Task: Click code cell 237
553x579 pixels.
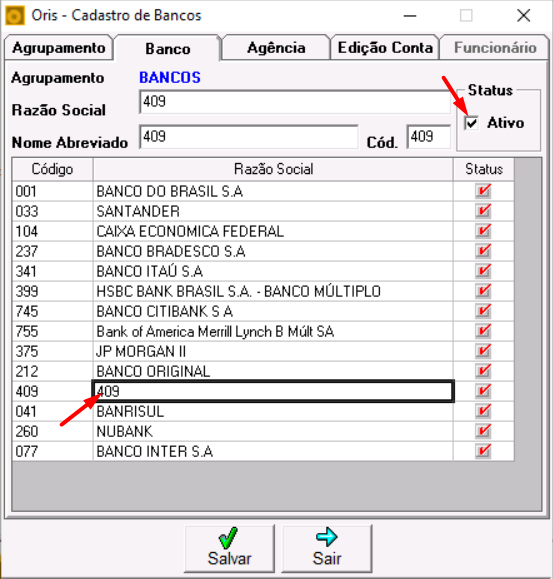Action: coord(52,251)
